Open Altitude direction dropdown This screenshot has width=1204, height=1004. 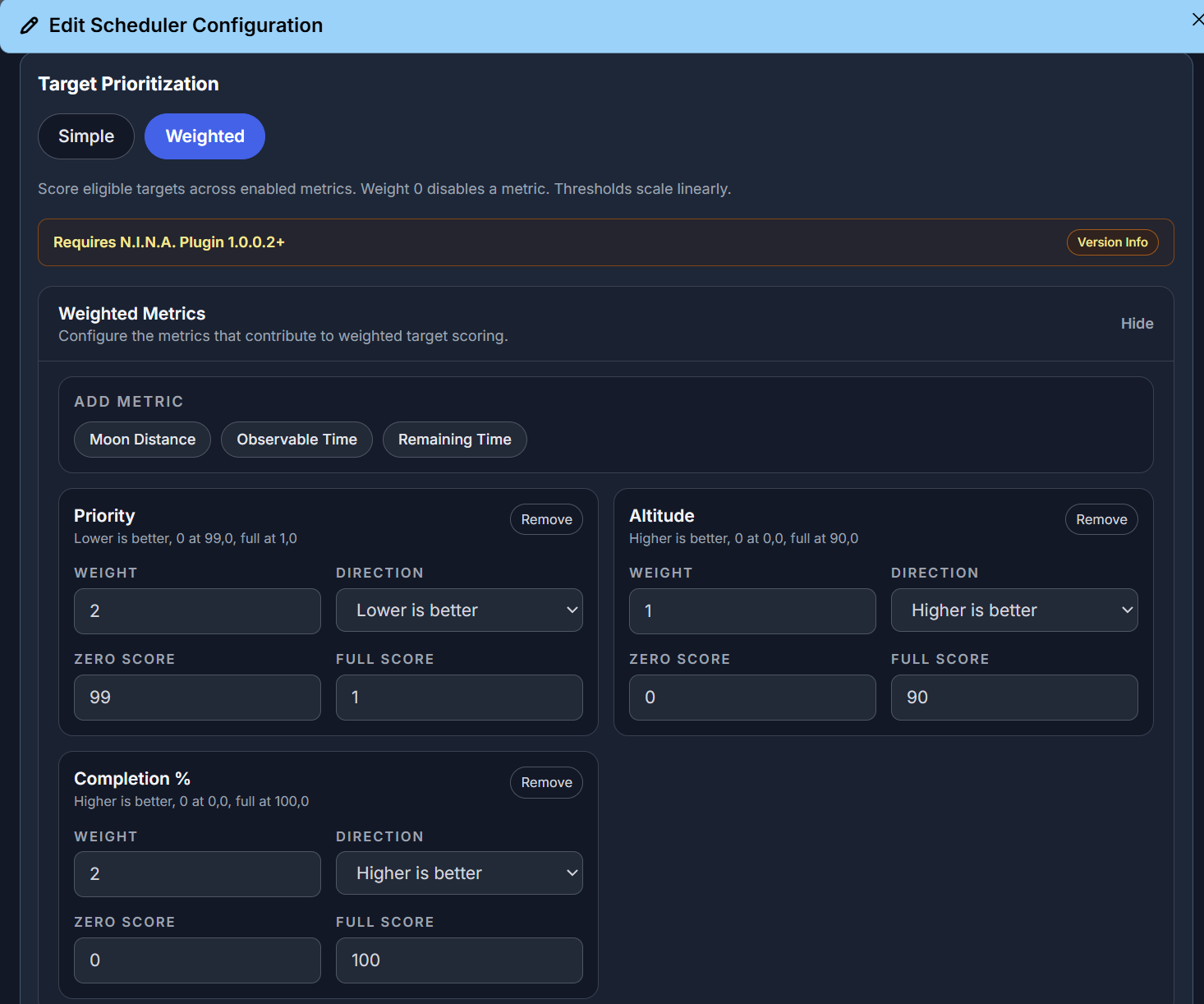1014,610
